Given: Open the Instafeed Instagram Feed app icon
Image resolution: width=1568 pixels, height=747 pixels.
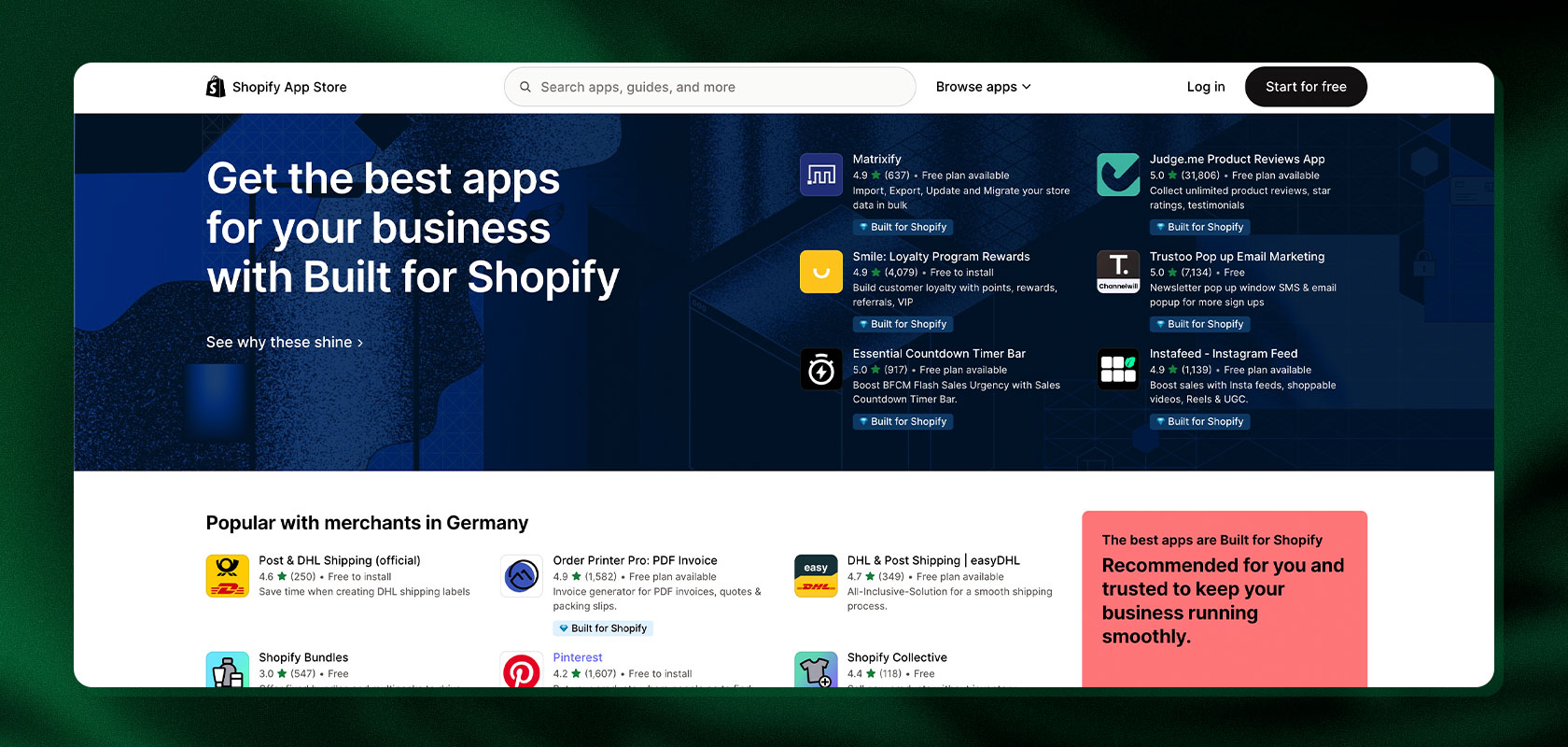Looking at the screenshot, I should [x=1118, y=369].
